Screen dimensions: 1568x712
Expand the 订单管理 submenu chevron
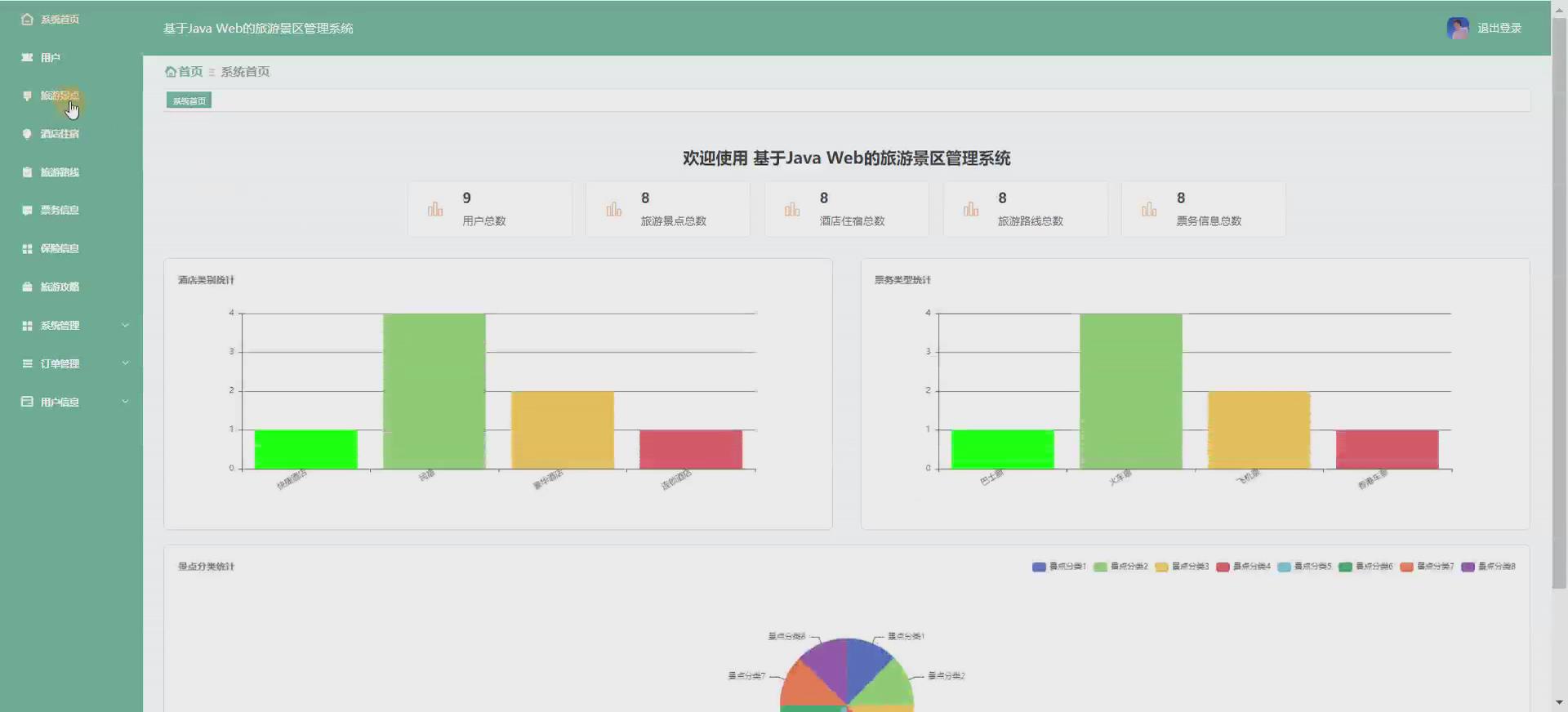pos(125,363)
